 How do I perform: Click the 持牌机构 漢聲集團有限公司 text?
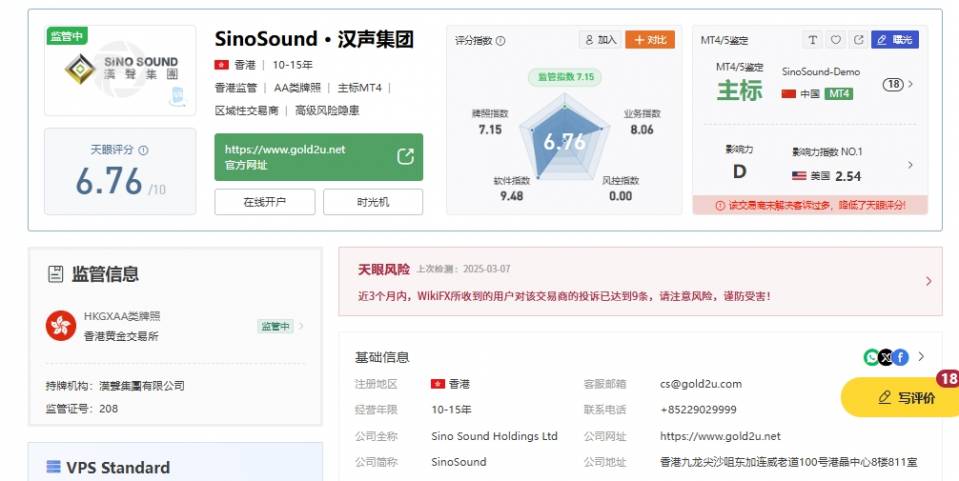(115, 386)
